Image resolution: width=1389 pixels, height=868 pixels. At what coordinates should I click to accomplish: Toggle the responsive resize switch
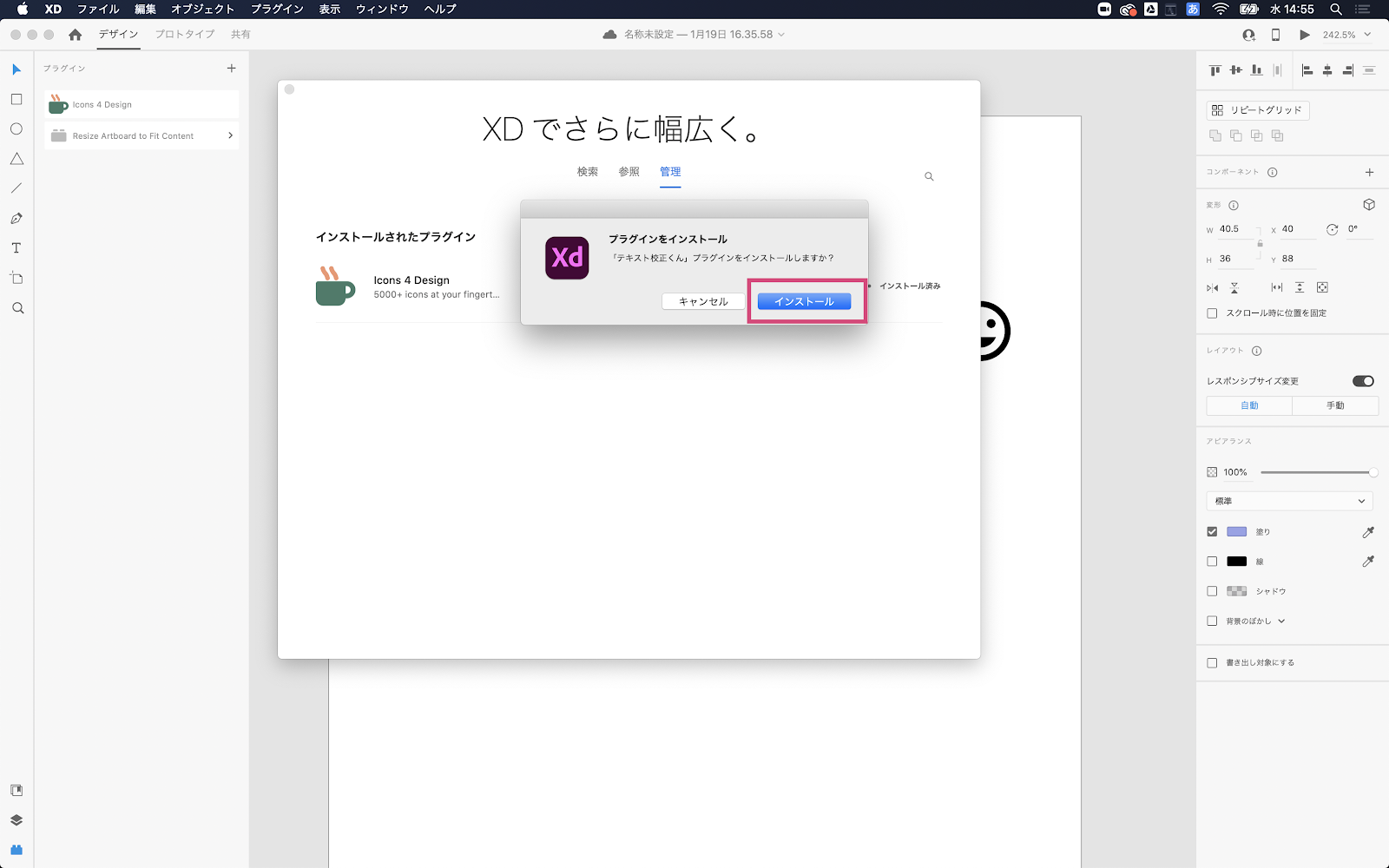(x=1363, y=381)
